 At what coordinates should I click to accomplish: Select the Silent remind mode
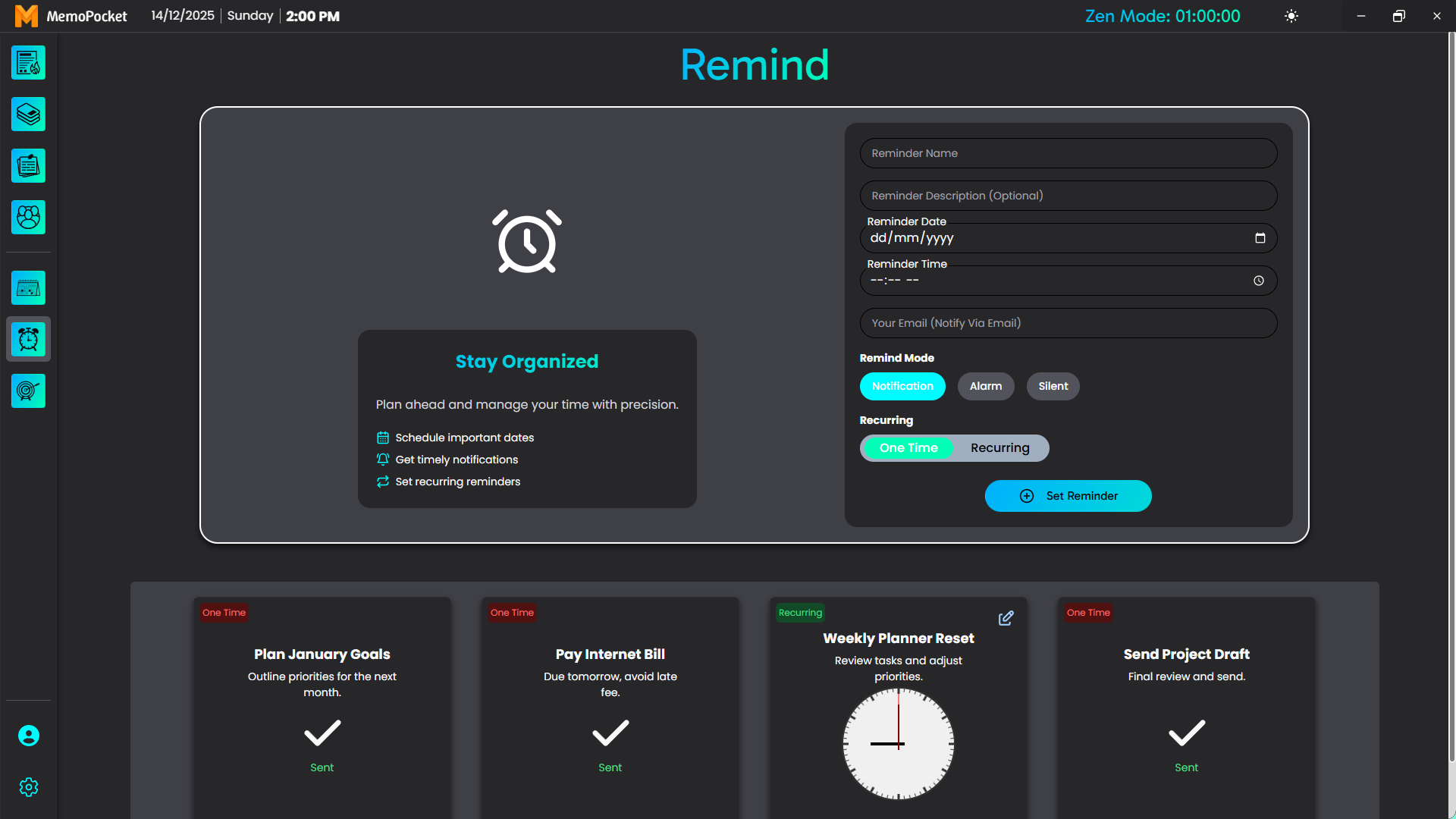(x=1053, y=386)
